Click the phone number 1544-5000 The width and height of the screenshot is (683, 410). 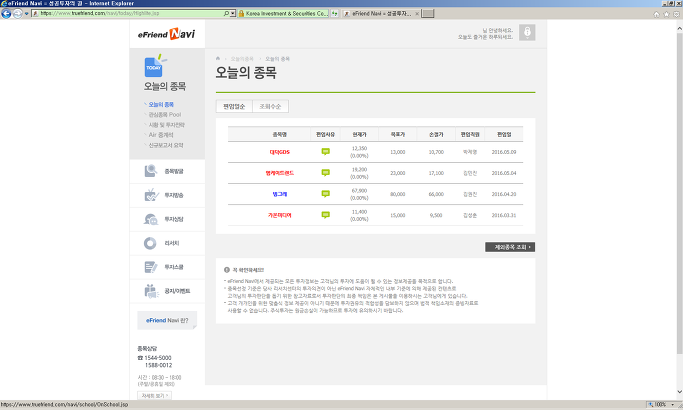coord(158,358)
